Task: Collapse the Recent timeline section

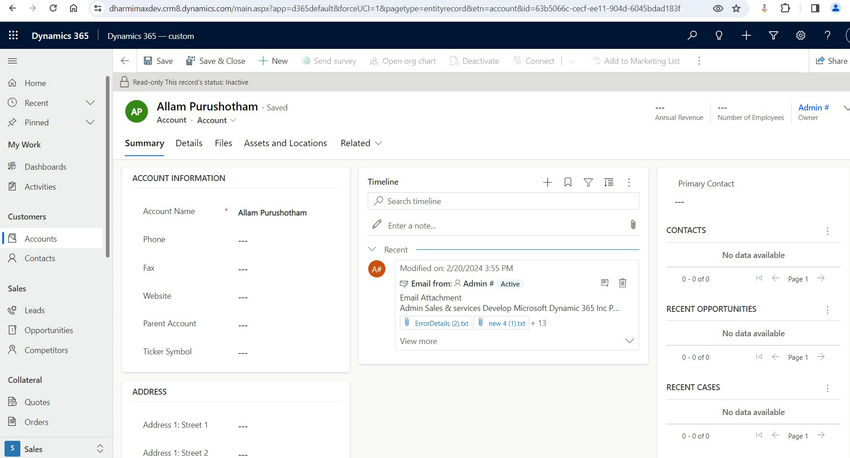Action: pos(372,249)
